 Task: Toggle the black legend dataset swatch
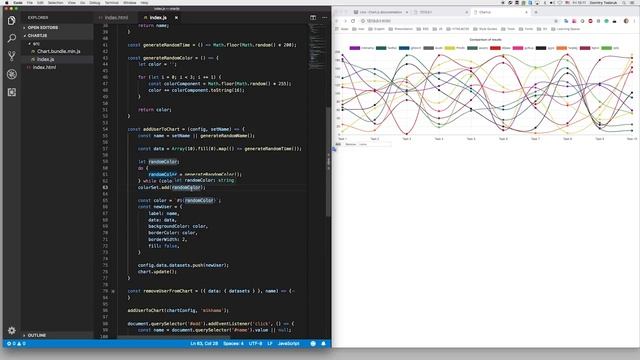coord(541,48)
